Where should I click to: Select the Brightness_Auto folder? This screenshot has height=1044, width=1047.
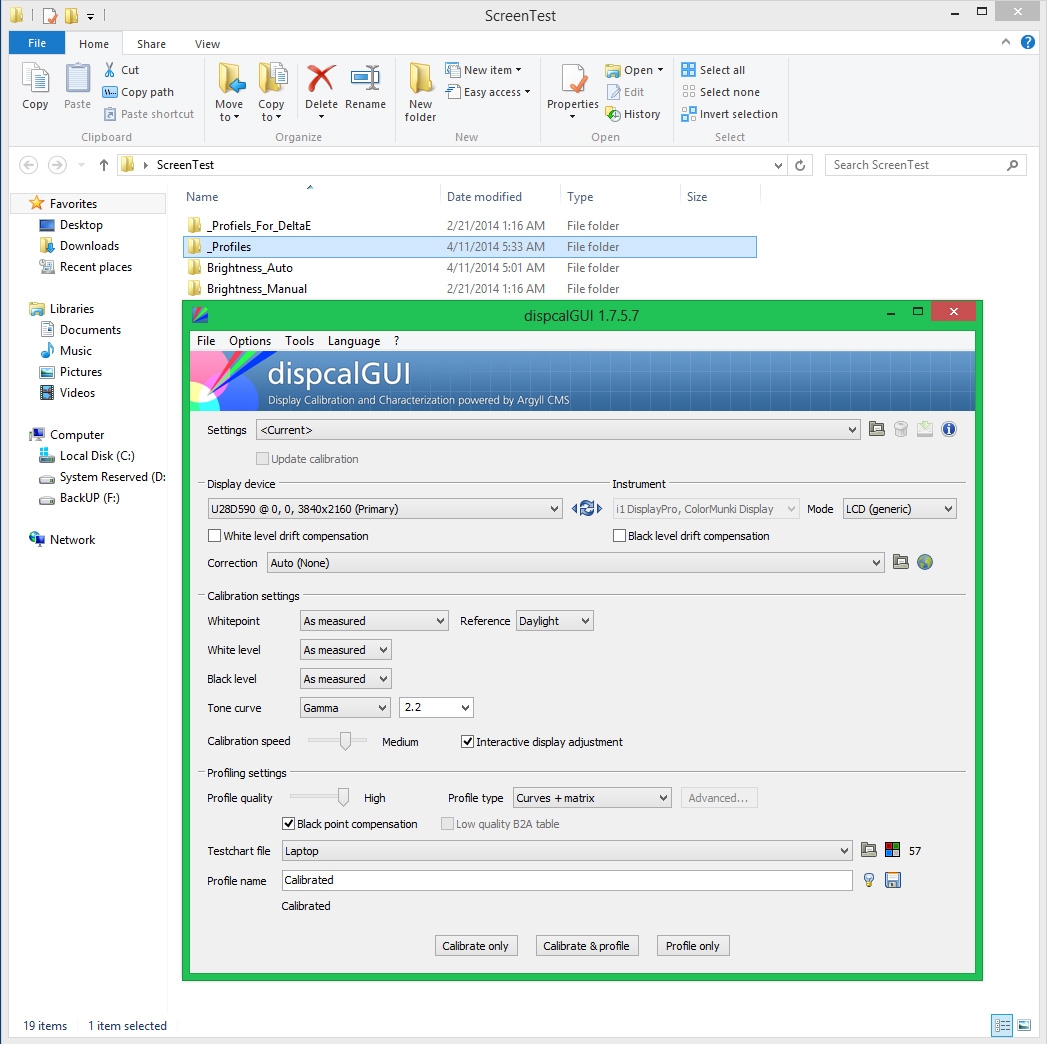click(x=469, y=268)
